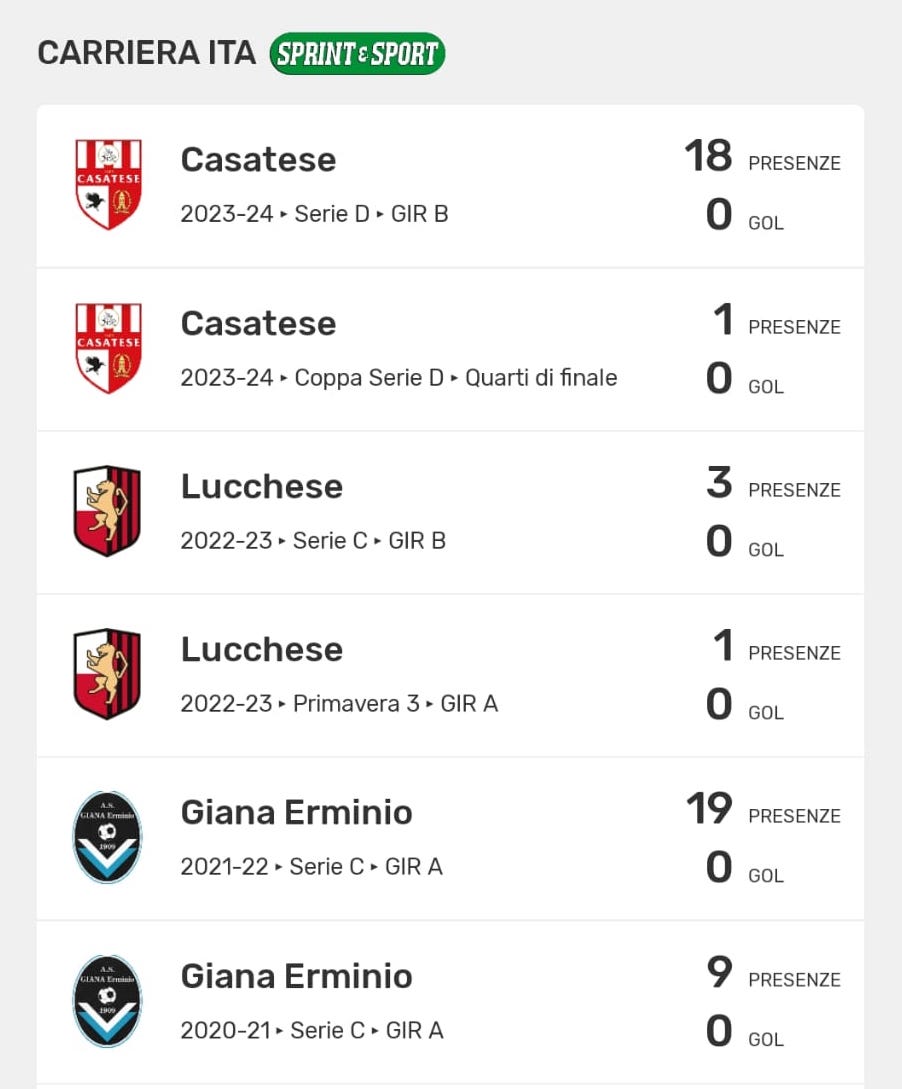Tap the Casatese crest in Coppa Serie D row
This screenshot has width=902, height=1089.
(108, 348)
